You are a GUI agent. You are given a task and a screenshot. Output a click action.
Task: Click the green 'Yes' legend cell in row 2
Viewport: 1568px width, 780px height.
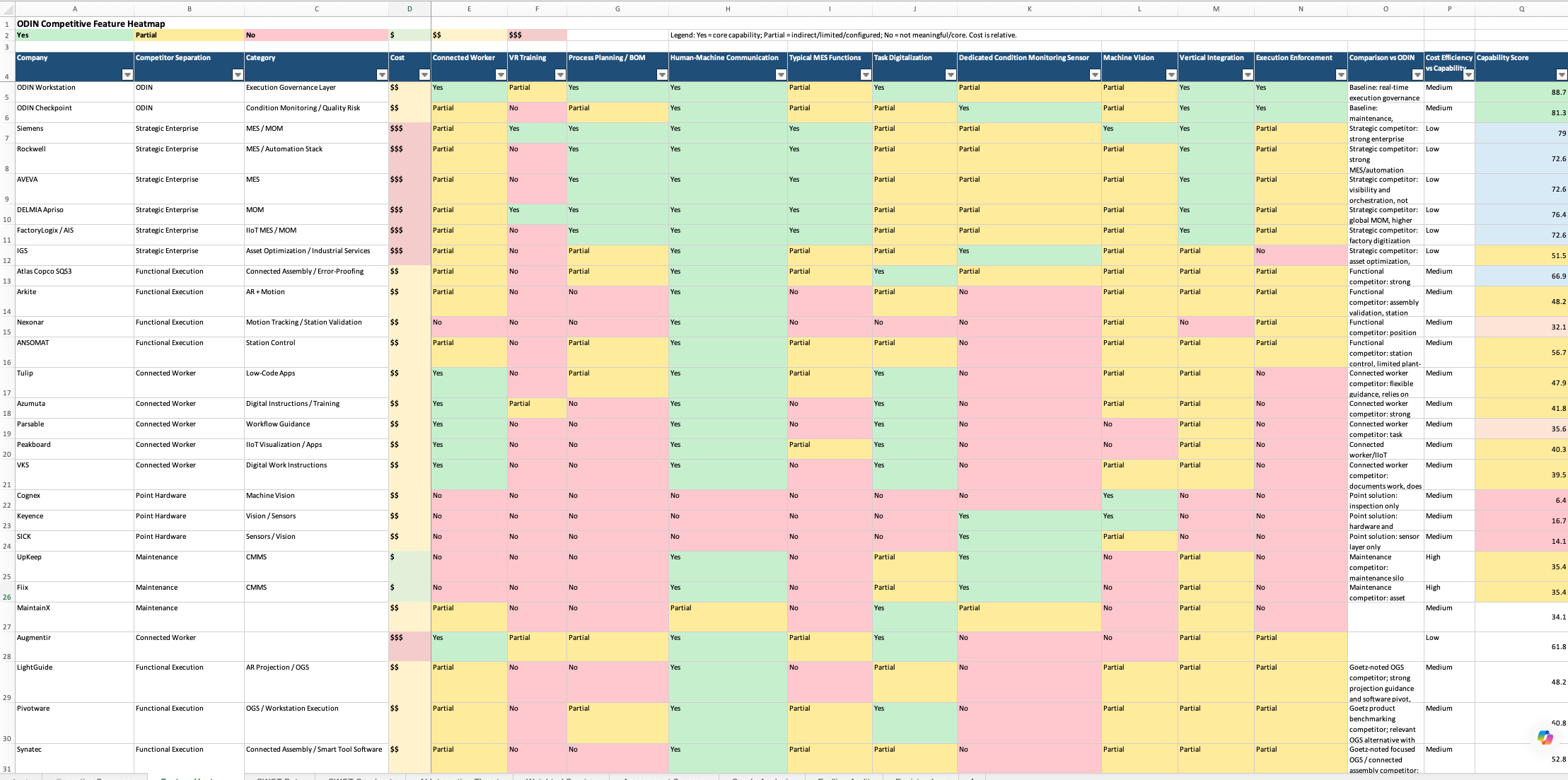pos(74,35)
